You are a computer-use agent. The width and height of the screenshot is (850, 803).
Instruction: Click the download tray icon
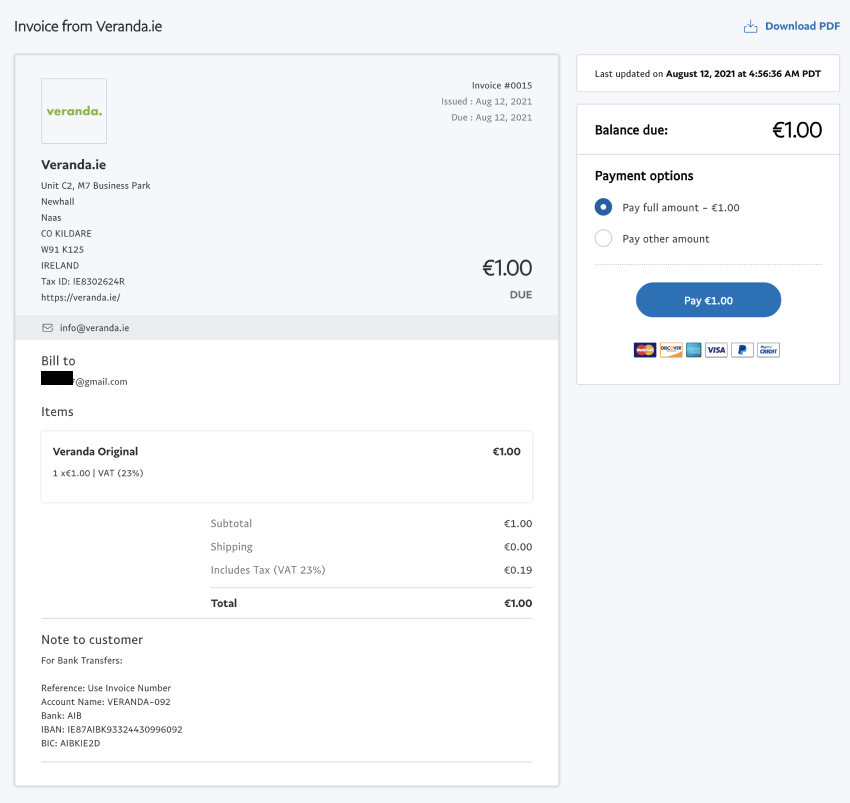tap(750, 27)
